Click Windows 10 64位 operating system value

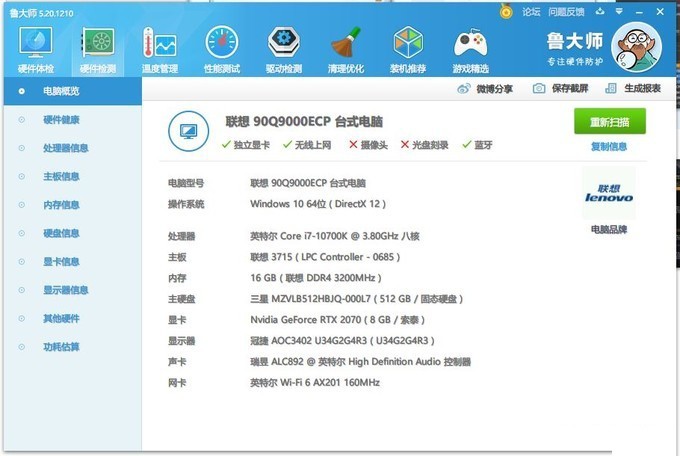[318, 204]
